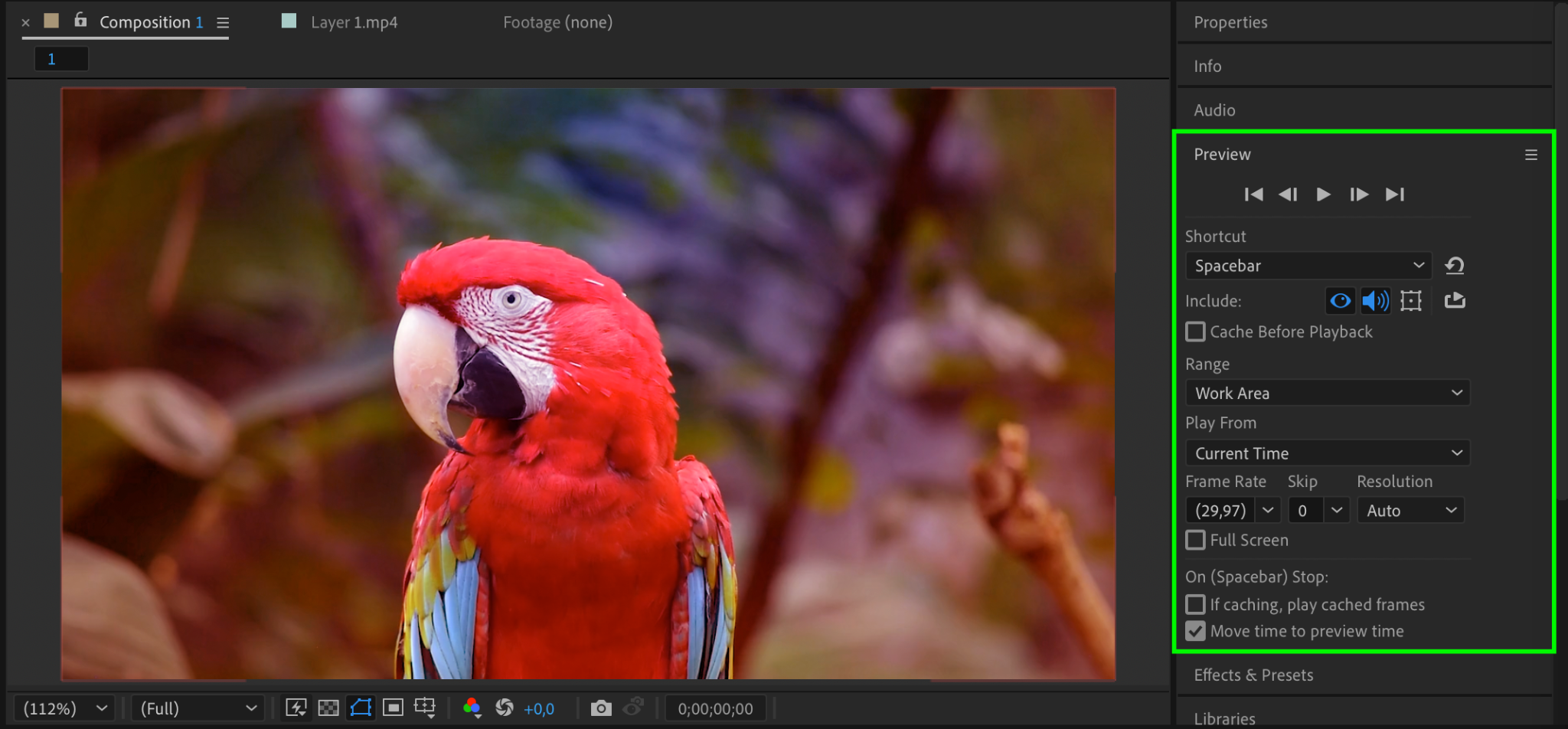Screen dimensions: 1568x729
Task: Uncheck Move time to preview time
Action: pos(1195,632)
